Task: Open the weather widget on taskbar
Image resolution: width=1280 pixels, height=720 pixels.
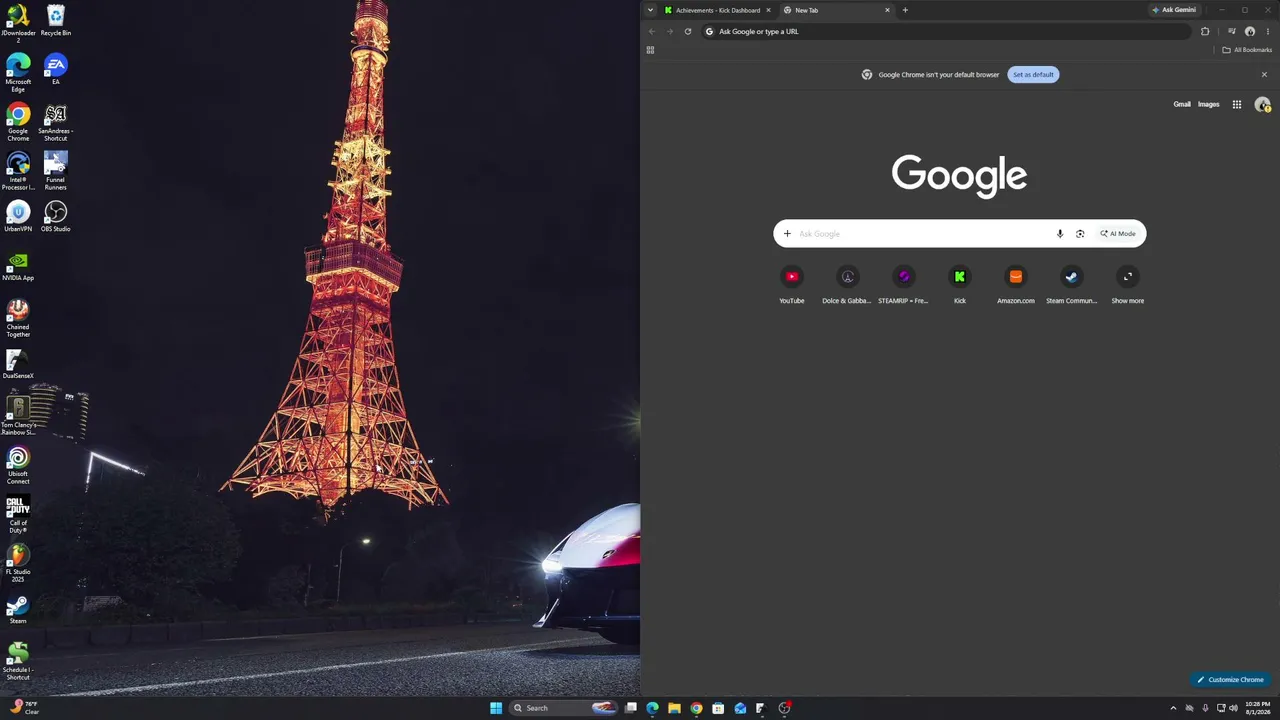Action: click(25, 708)
